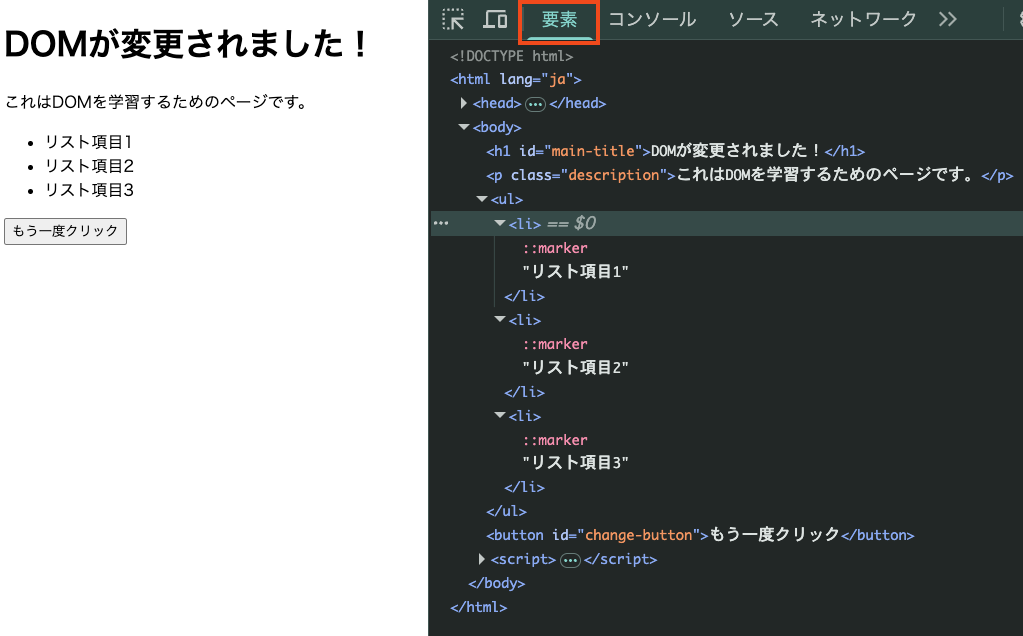Show more DevTools tabs via chevron icon

pyautogui.click(x=947, y=19)
